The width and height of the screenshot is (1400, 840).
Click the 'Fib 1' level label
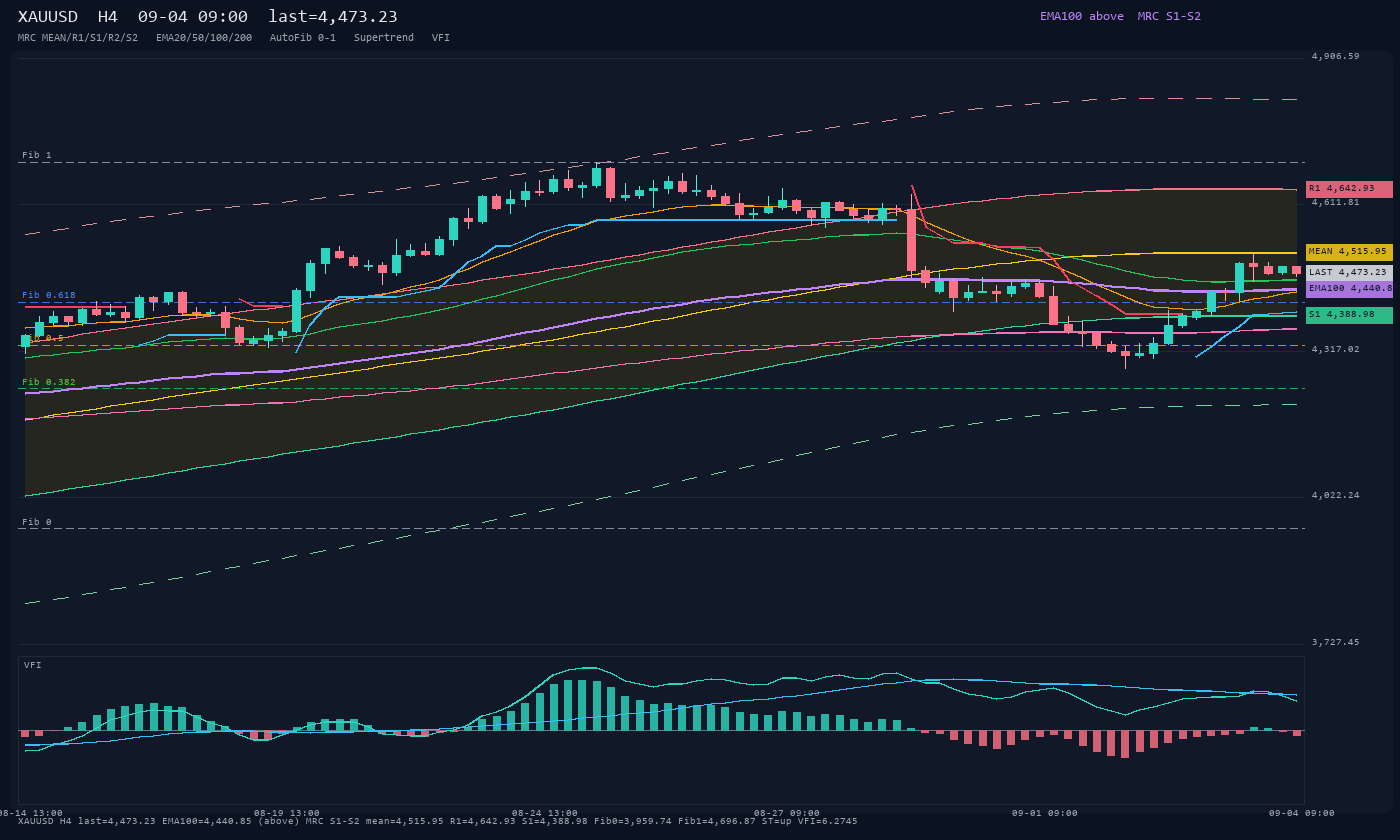coord(37,156)
